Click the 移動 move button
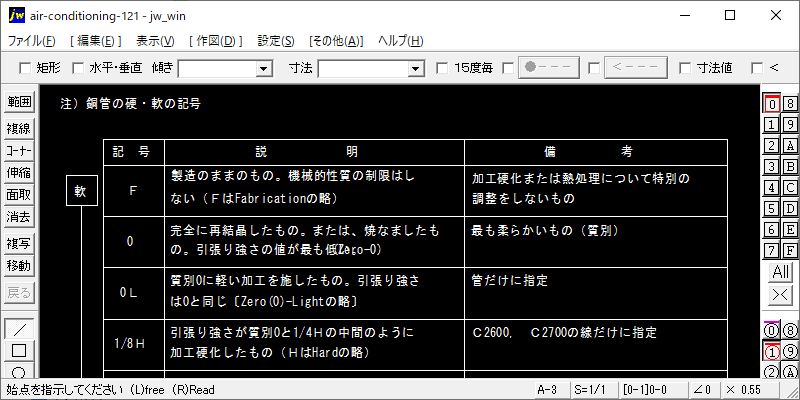Image resolution: width=800 pixels, height=400 pixels. tap(19, 266)
